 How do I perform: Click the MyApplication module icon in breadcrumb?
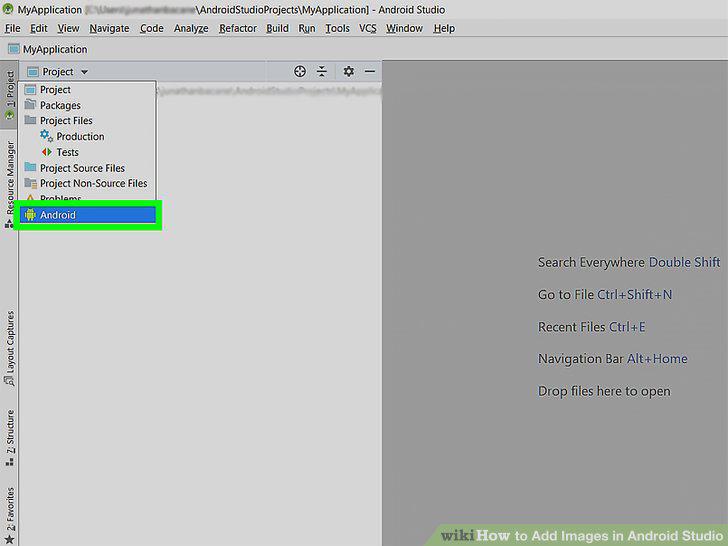point(14,49)
